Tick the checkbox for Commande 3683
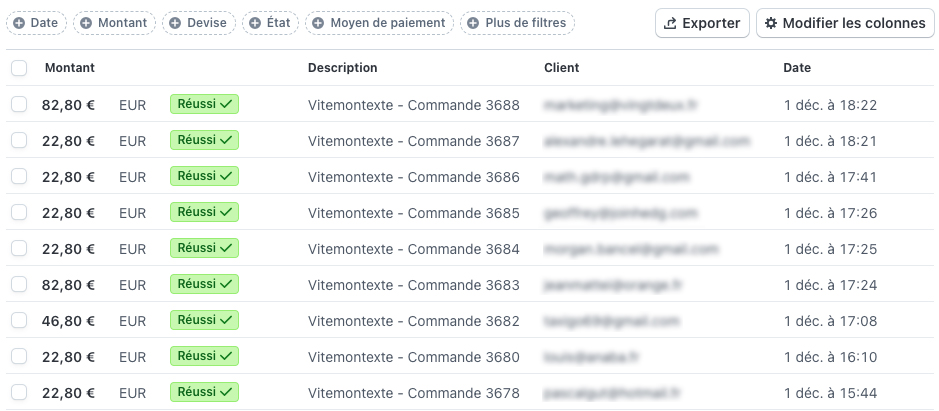 [x=19, y=285]
